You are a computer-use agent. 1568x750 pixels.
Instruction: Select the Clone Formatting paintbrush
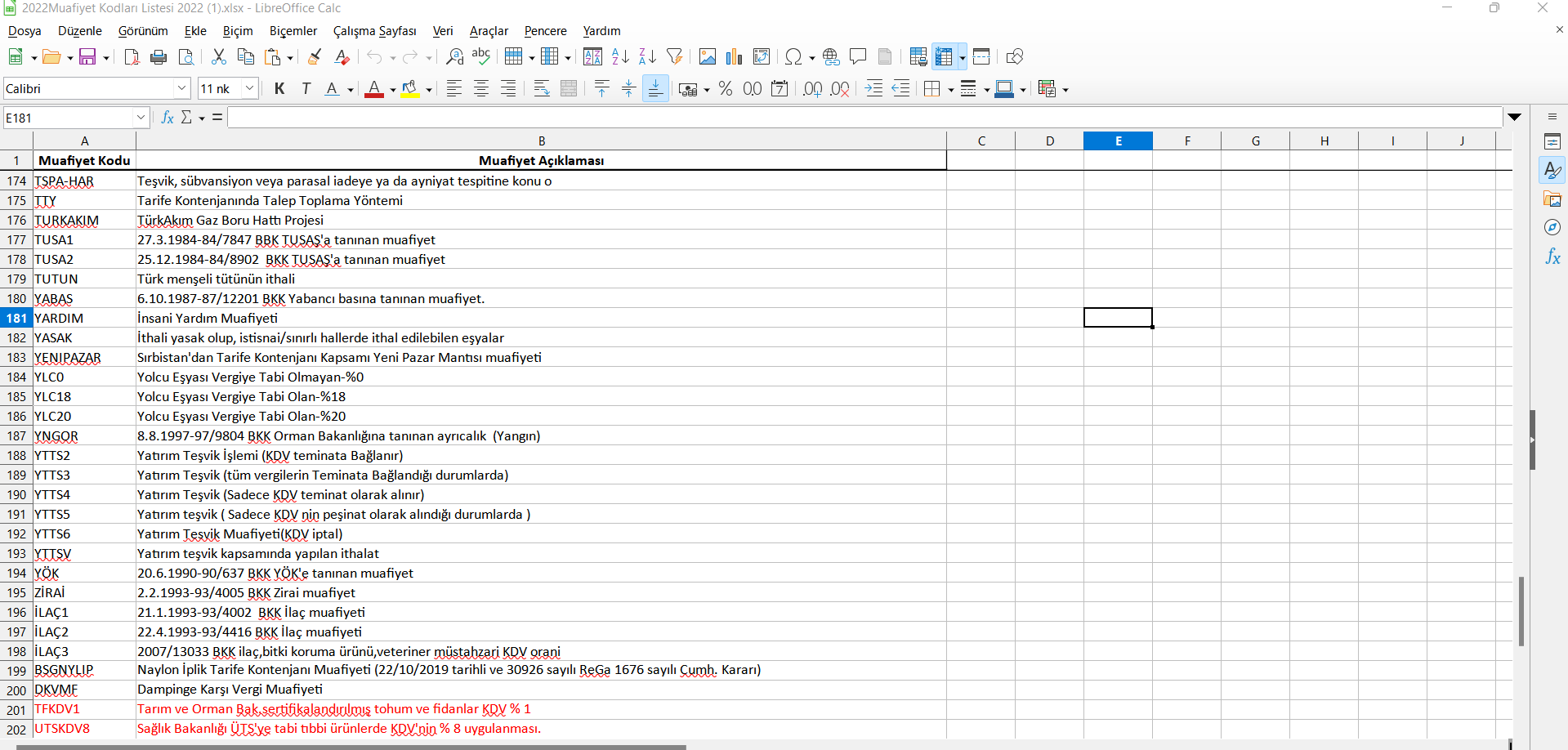coord(315,56)
